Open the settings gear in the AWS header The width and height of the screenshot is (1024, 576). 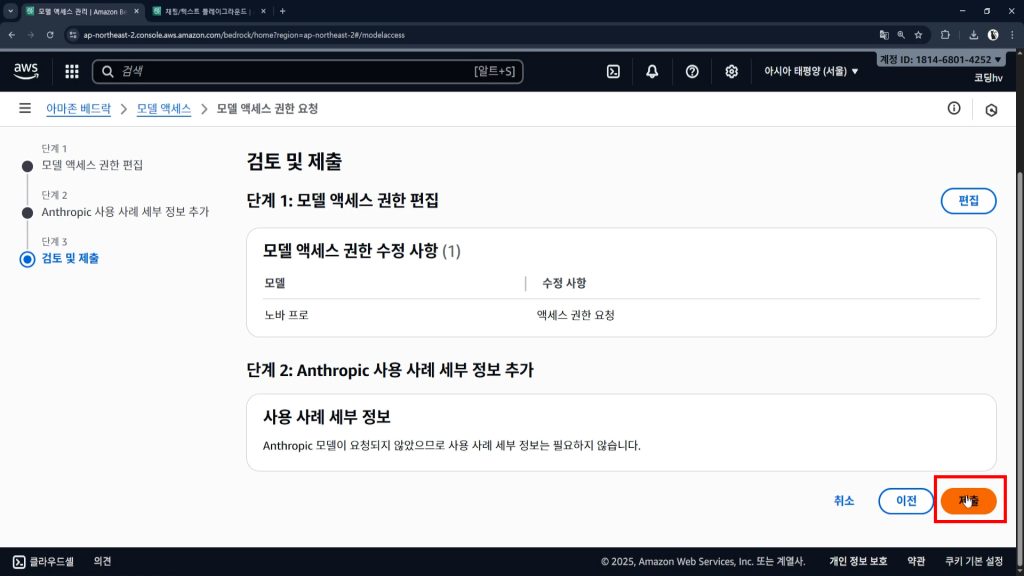tap(731, 71)
